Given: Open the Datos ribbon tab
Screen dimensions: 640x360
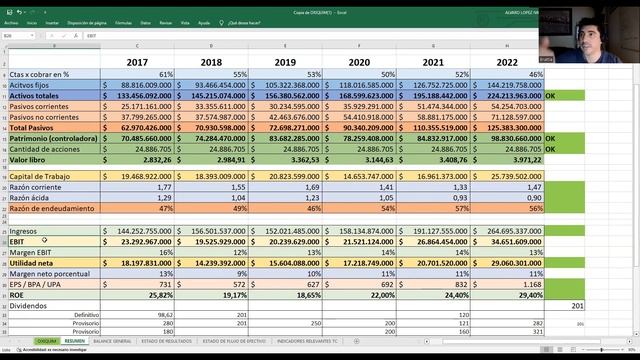Looking at the screenshot, I should point(146,23).
